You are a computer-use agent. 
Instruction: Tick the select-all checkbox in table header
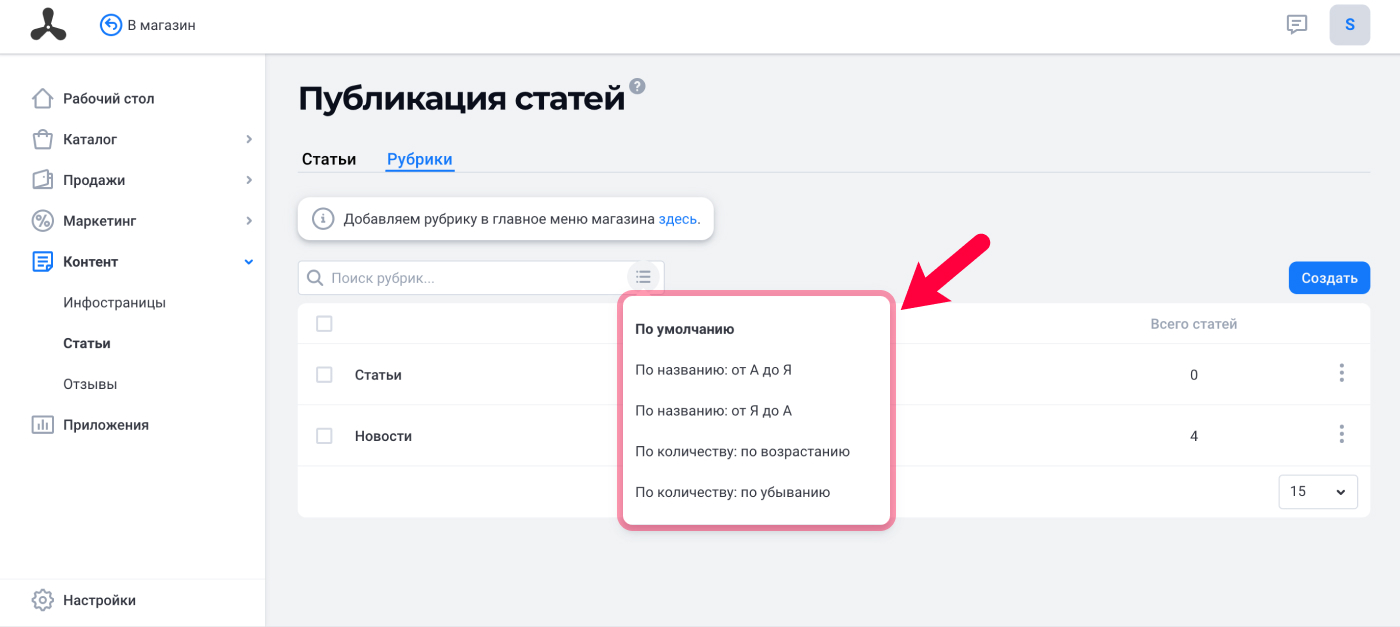point(324,324)
